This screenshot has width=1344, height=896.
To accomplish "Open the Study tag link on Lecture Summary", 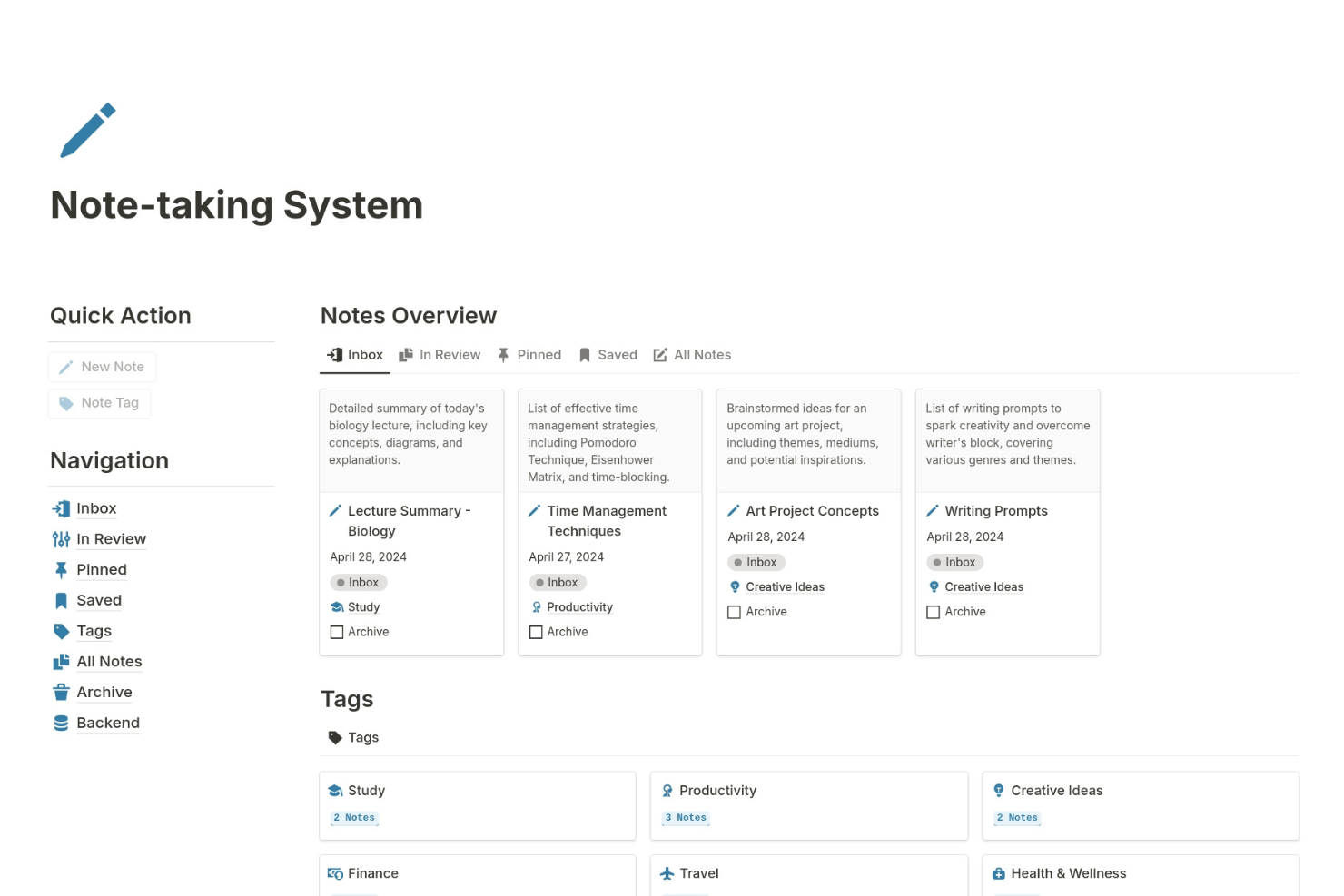I will click(363, 606).
